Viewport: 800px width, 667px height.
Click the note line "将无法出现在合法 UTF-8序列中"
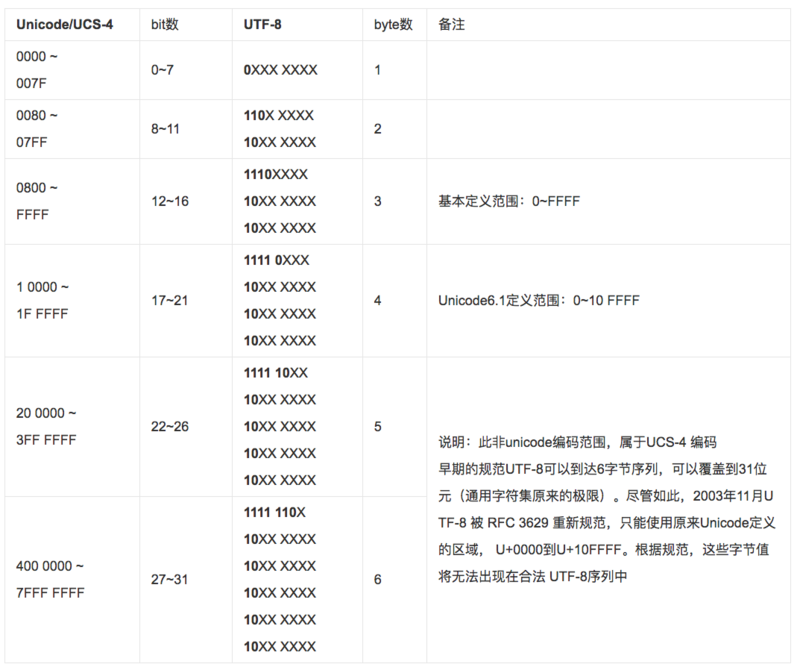pos(533,577)
